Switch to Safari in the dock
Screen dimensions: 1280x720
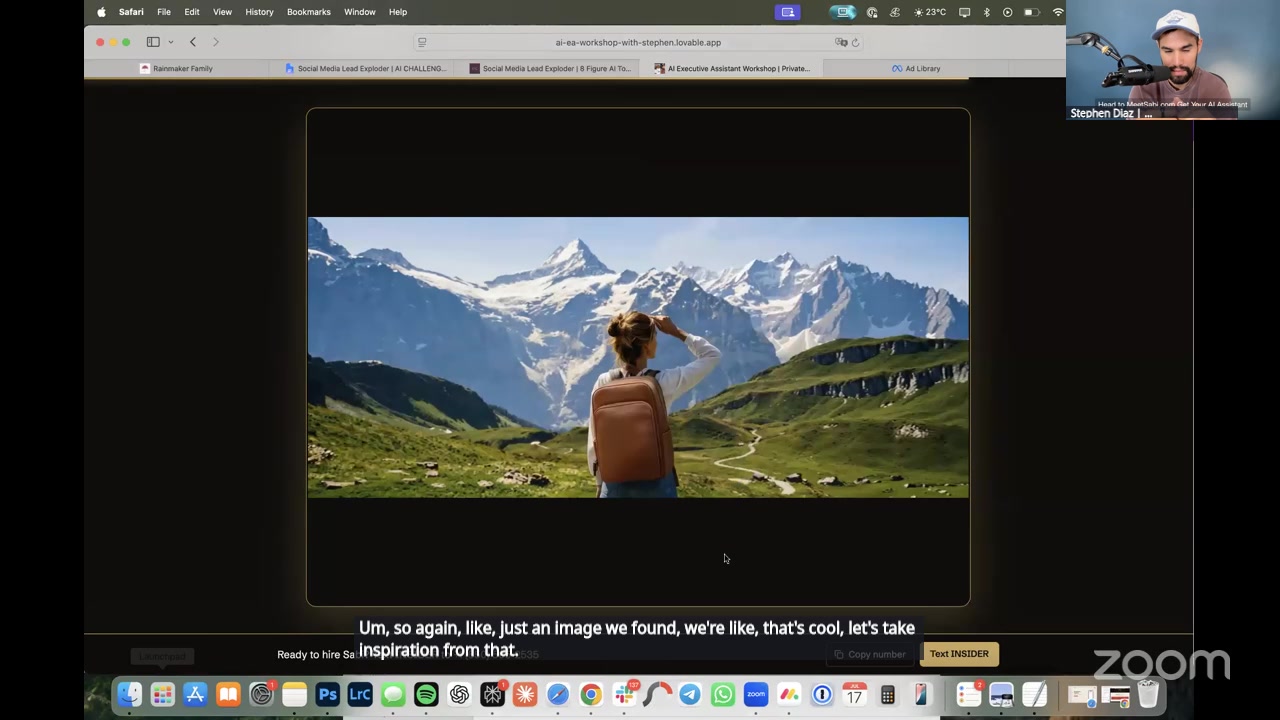pyautogui.click(x=558, y=694)
